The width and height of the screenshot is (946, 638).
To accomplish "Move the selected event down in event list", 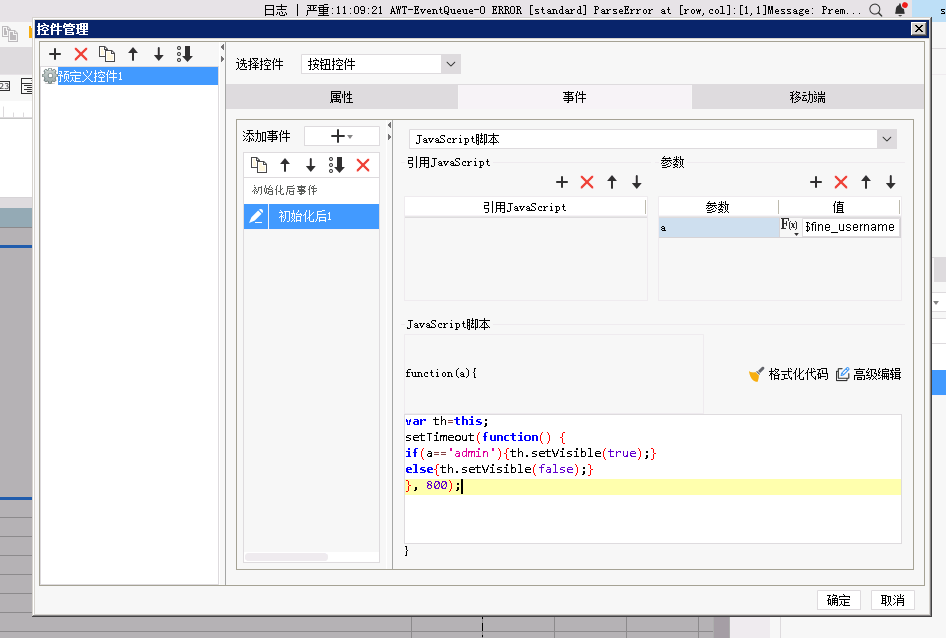I will [311, 165].
